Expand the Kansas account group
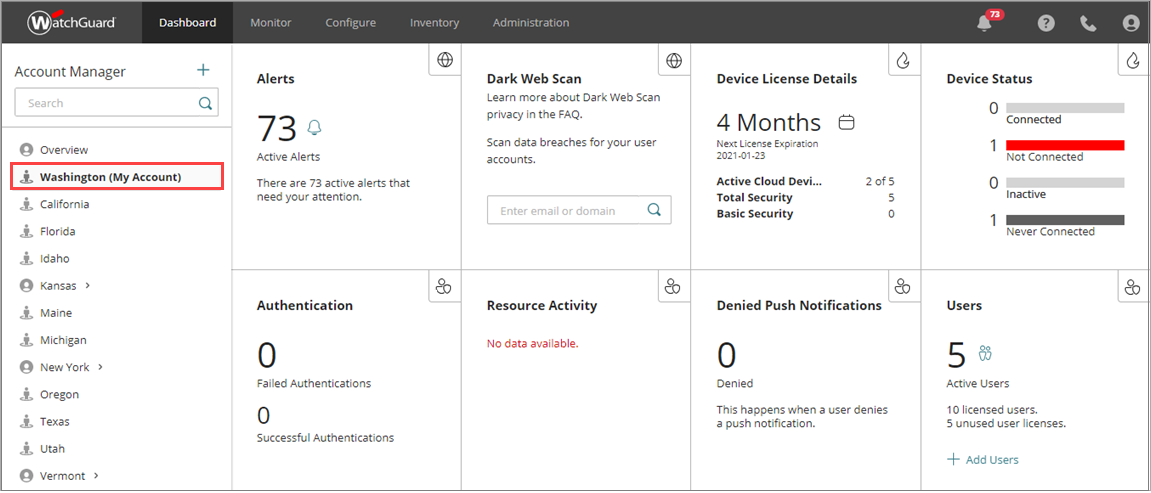Image resolution: width=1151 pixels, height=493 pixels. (88, 286)
